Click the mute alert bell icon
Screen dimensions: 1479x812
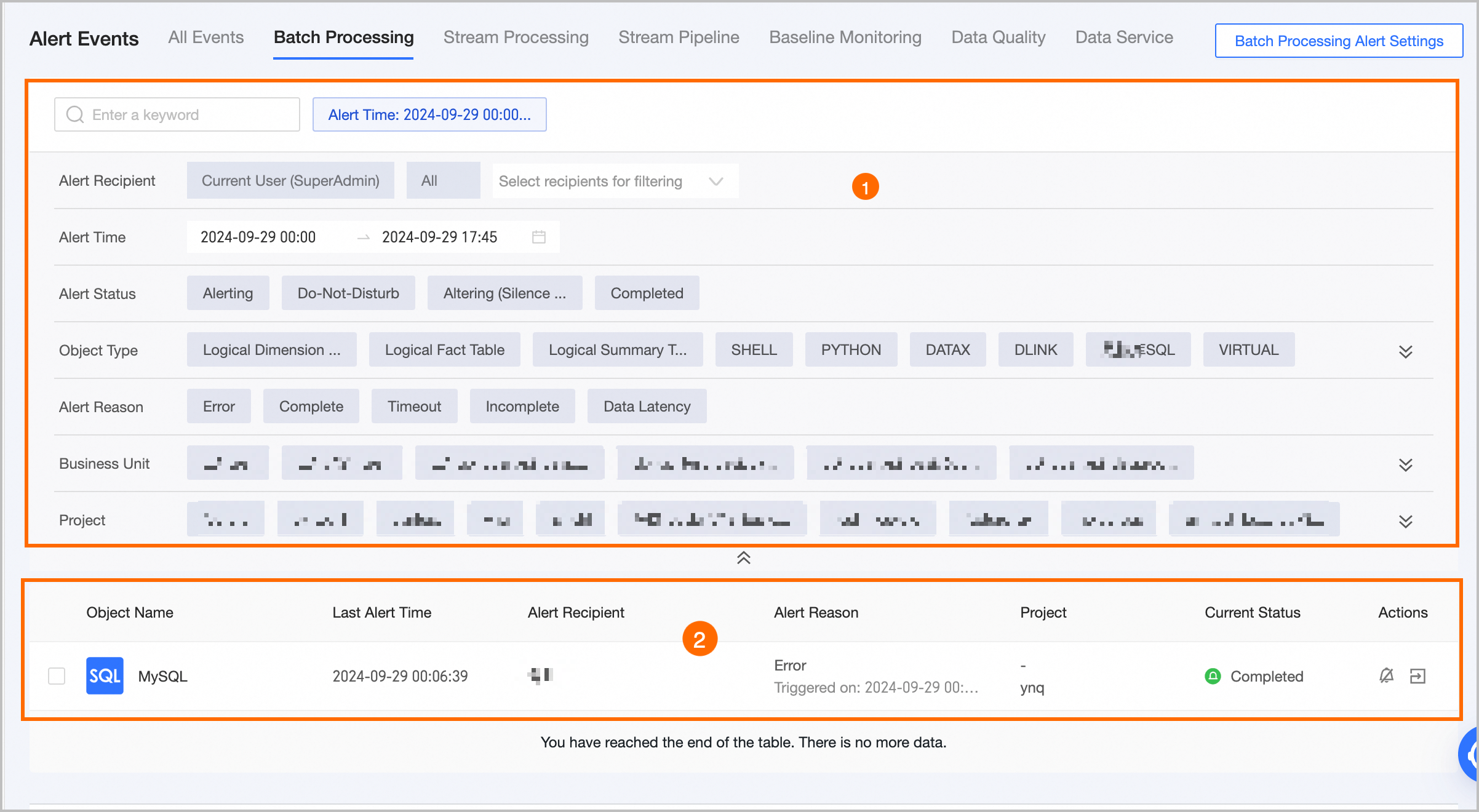(1386, 676)
